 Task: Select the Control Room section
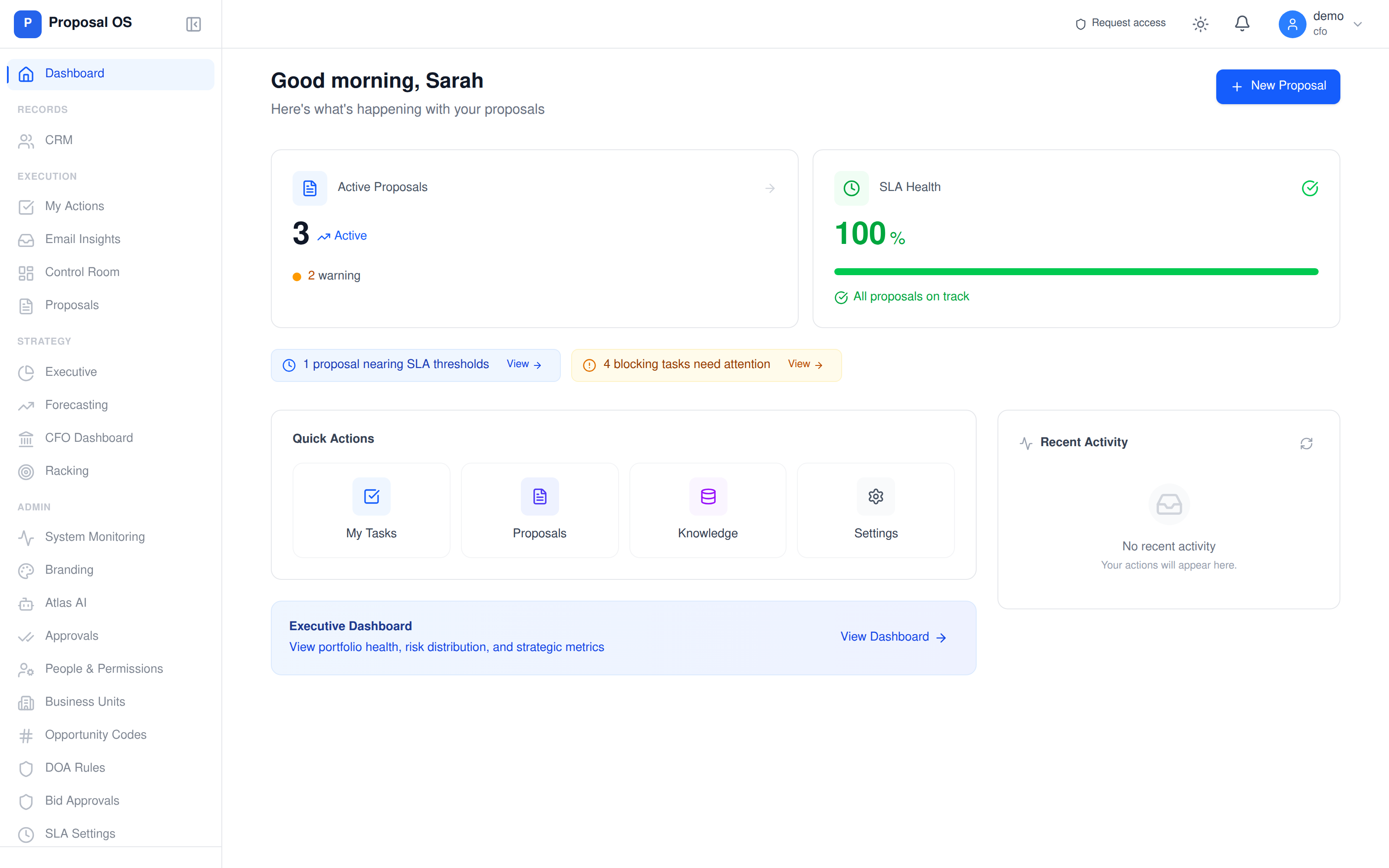(82, 272)
